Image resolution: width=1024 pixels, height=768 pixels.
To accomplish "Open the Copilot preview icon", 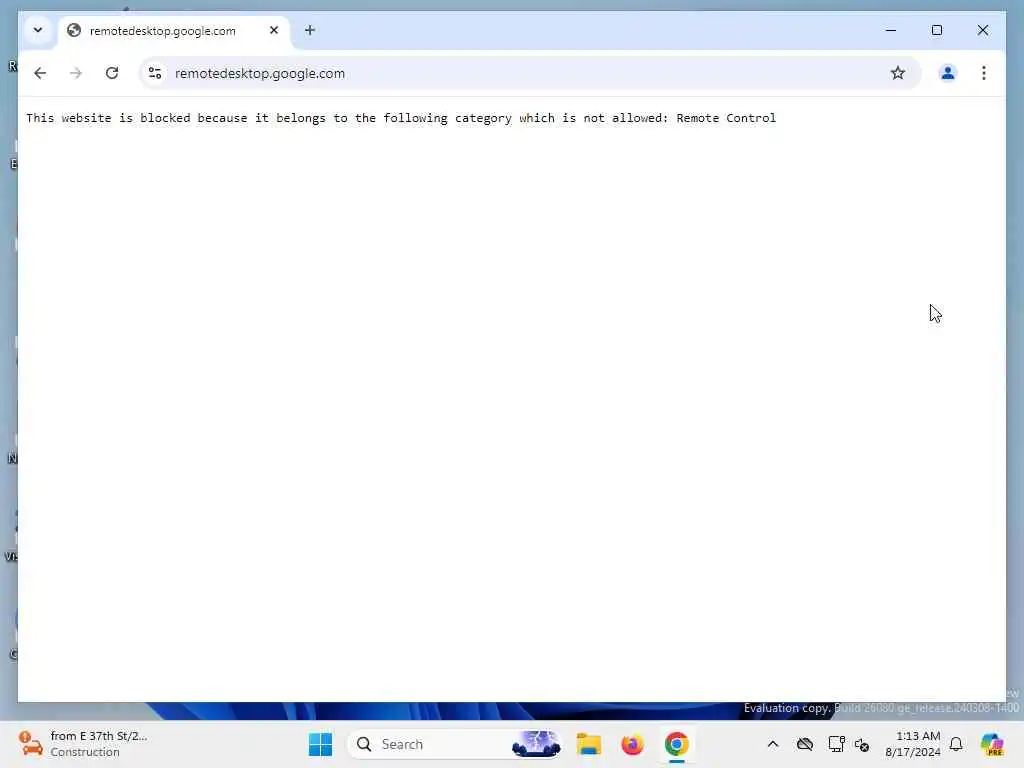I will tap(992, 744).
